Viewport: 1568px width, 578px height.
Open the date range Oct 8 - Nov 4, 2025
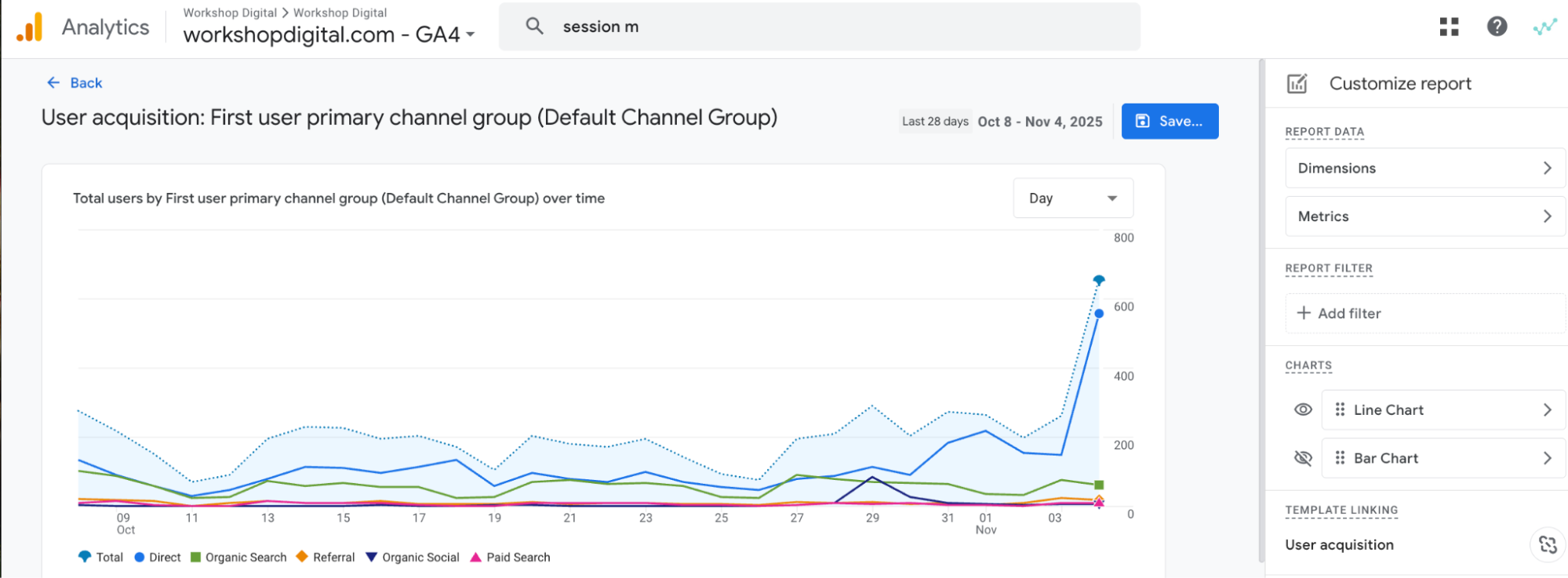click(1040, 122)
